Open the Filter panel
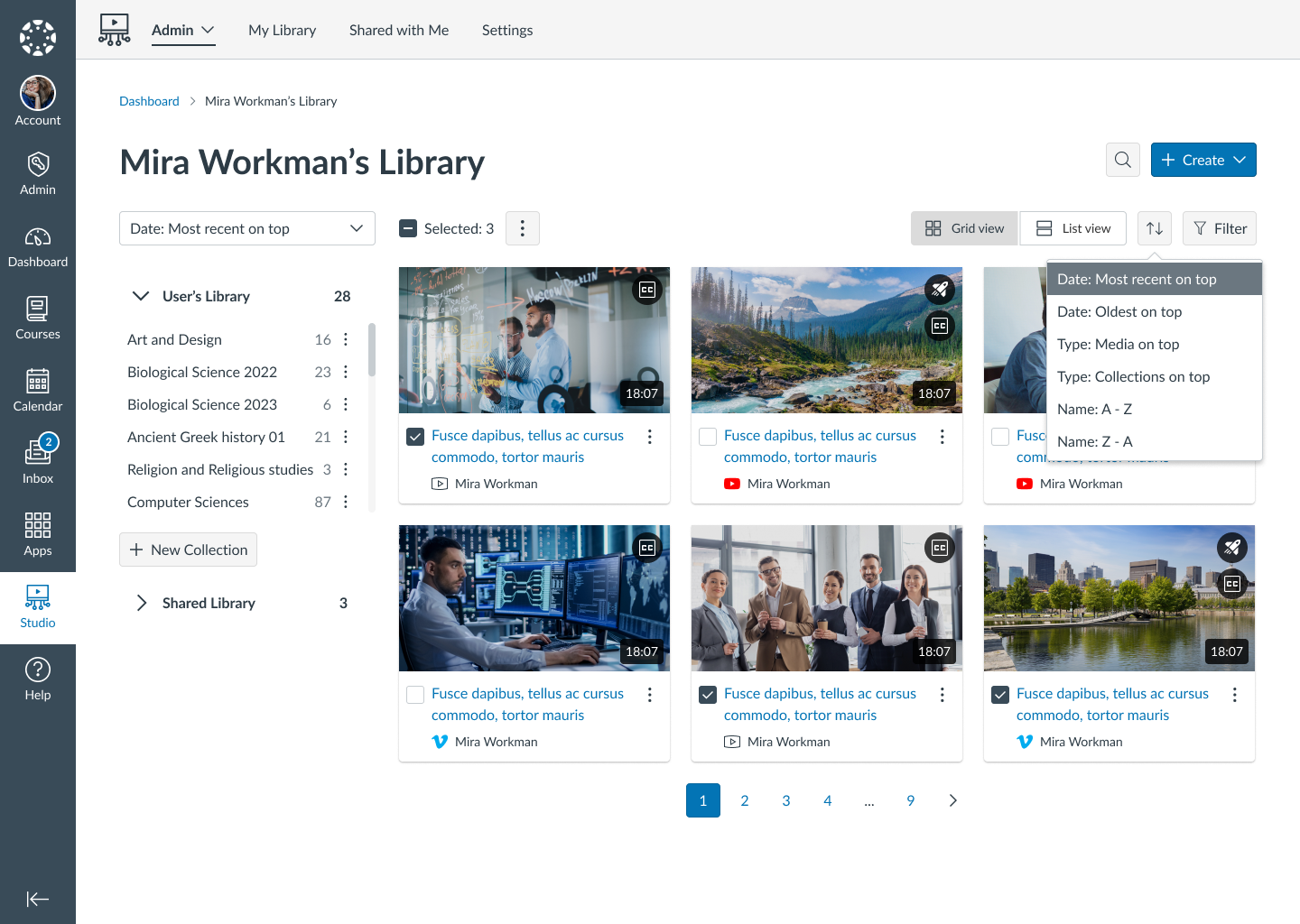The image size is (1300, 924). 1219,228
